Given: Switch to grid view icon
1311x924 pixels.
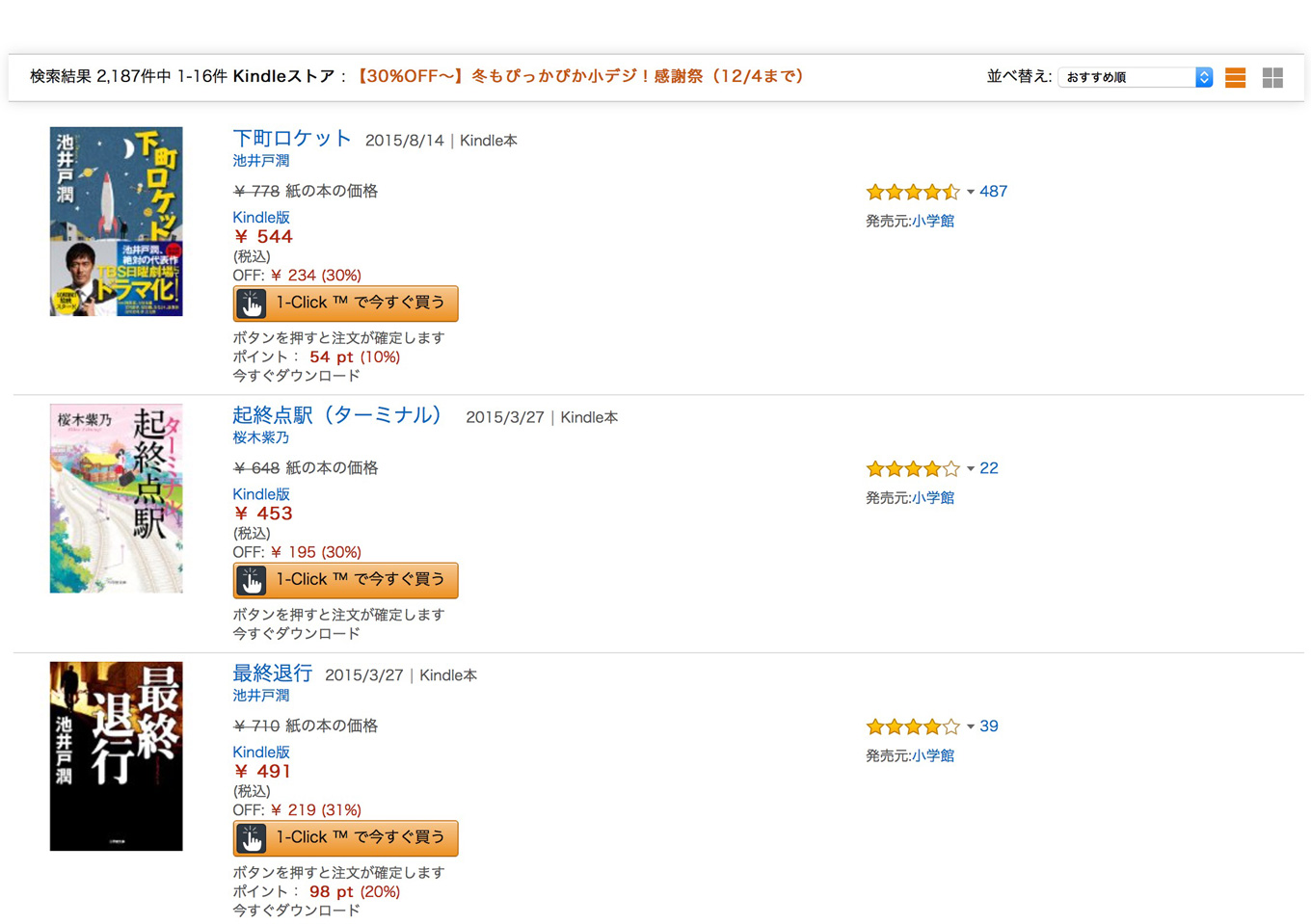Looking at the screenshot, I should point(1272,78).
